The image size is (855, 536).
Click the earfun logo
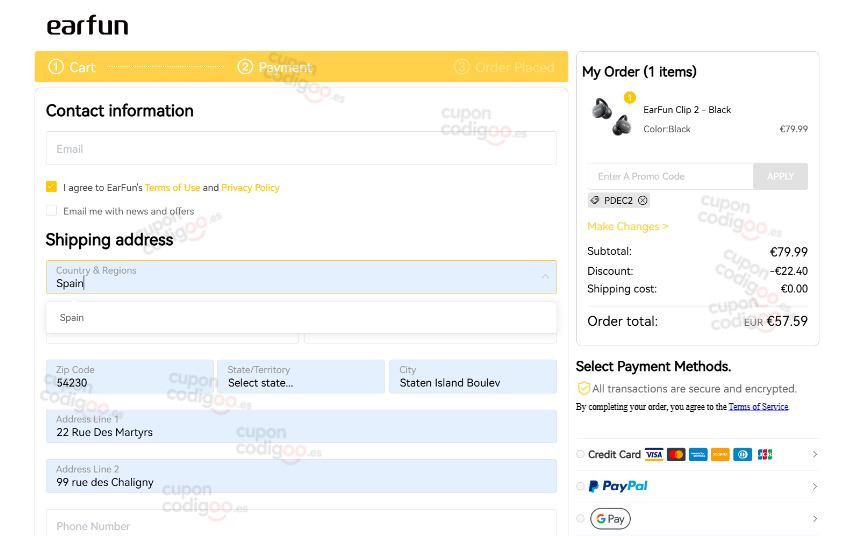[x=87, y=26]
